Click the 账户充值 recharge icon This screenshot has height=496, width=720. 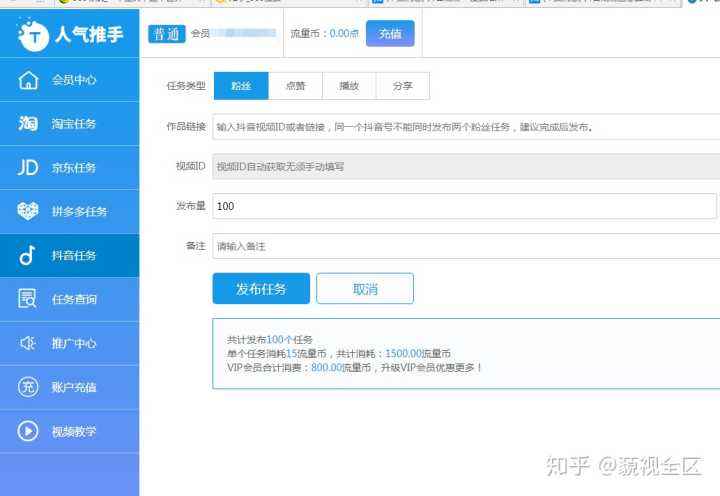(x=28, y=387)
